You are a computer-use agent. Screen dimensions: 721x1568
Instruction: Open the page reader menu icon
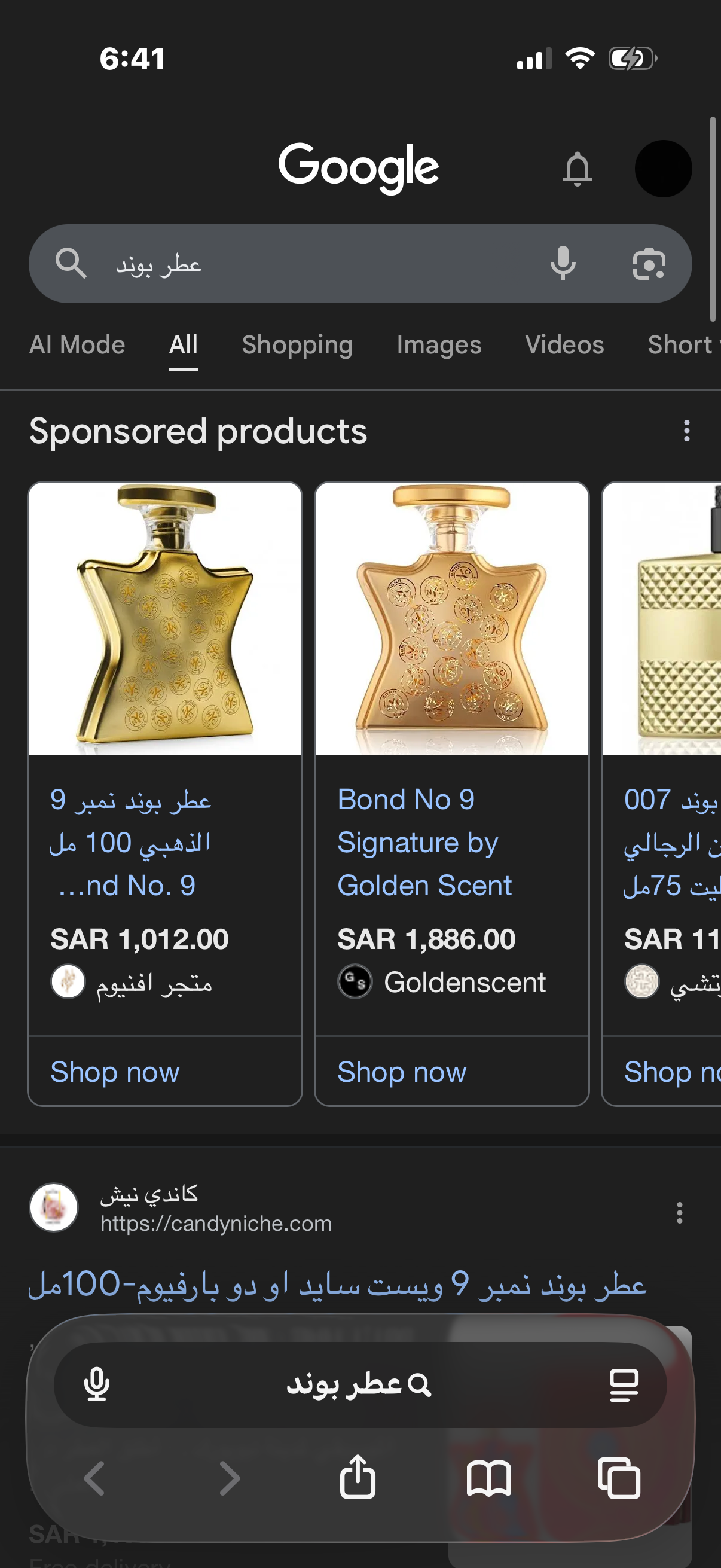pos(624,1385)
